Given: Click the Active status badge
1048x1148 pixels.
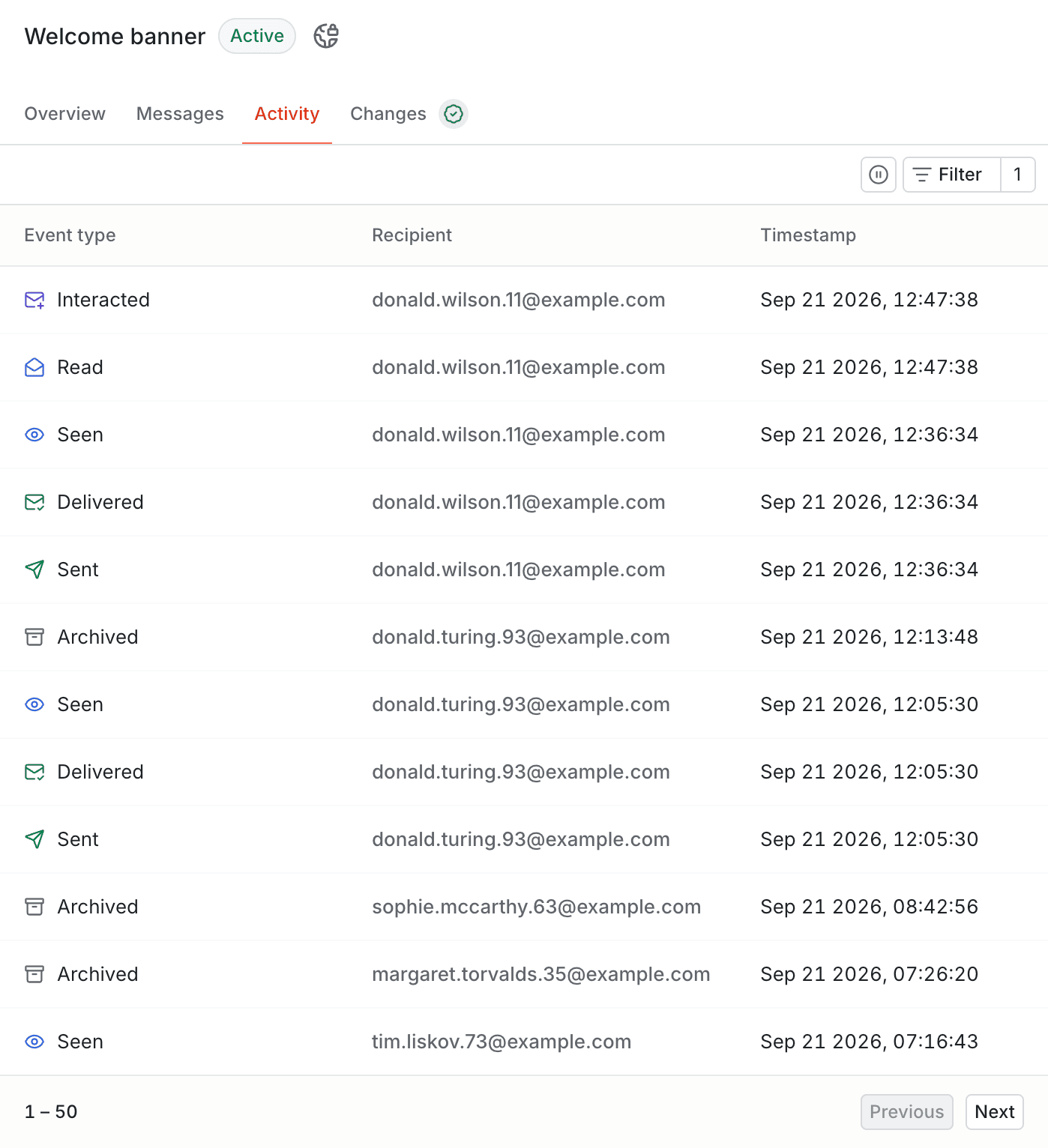Looking at the screenshot, I should pos(257,36).
